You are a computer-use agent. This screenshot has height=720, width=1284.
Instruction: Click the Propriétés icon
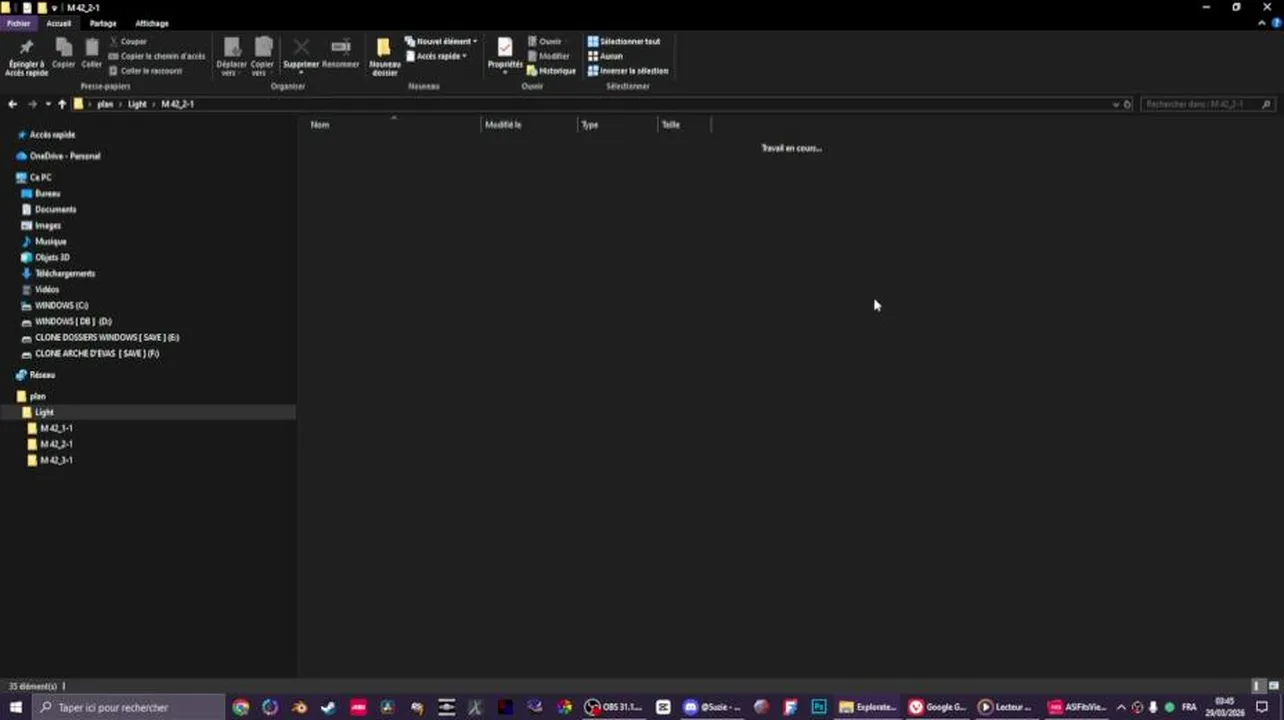(x=505, y=47)
